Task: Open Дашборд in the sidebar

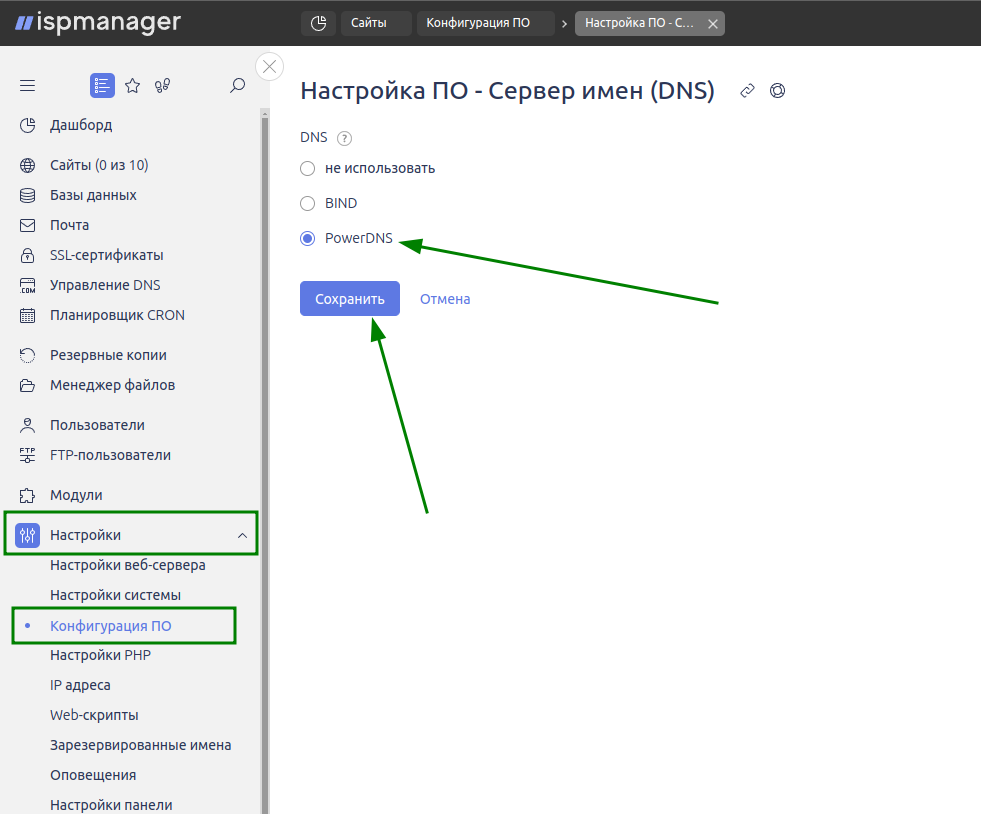Action: point(81,125)
